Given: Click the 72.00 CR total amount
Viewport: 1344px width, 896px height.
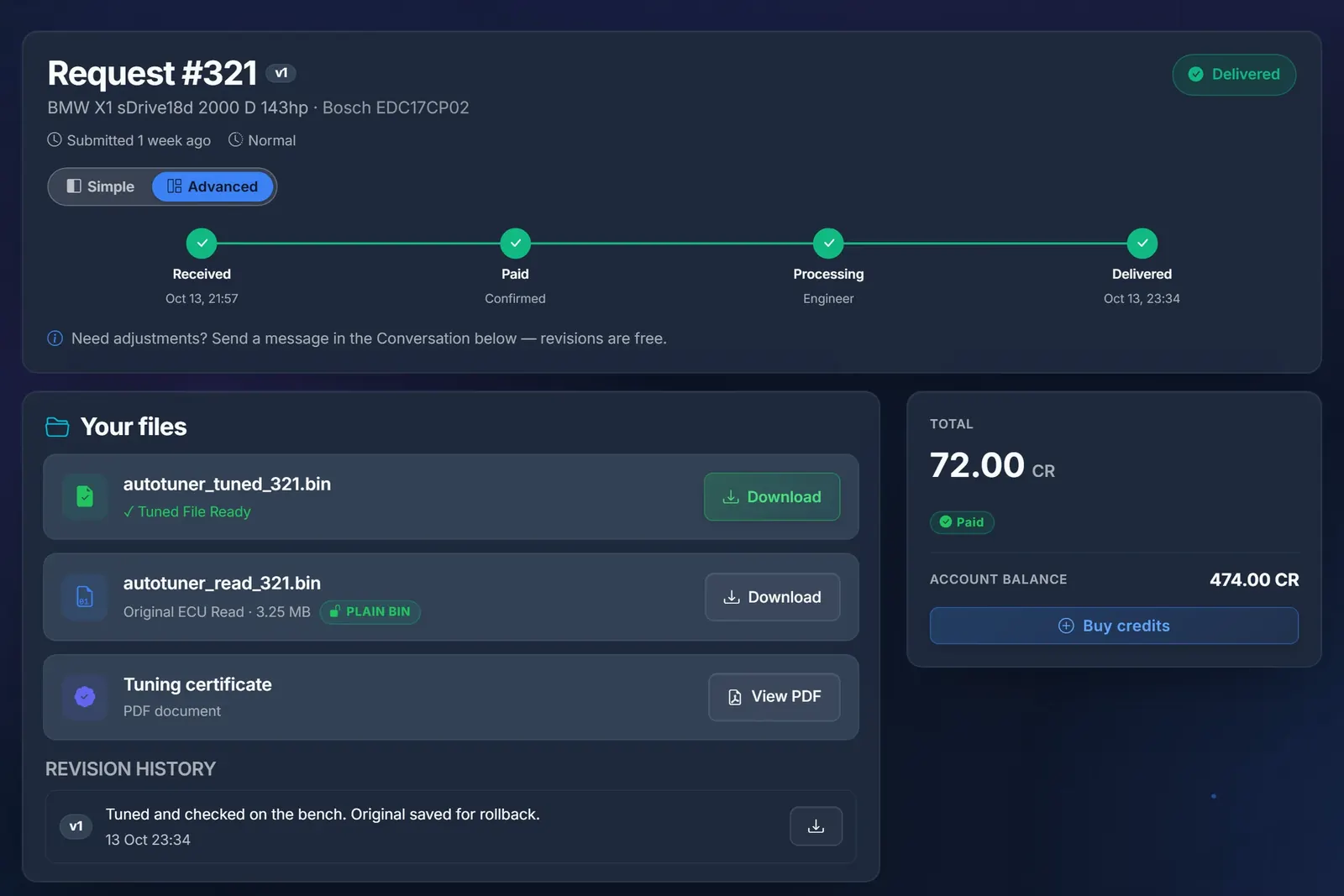Looking at the screenshot, I should pos(992,465).
